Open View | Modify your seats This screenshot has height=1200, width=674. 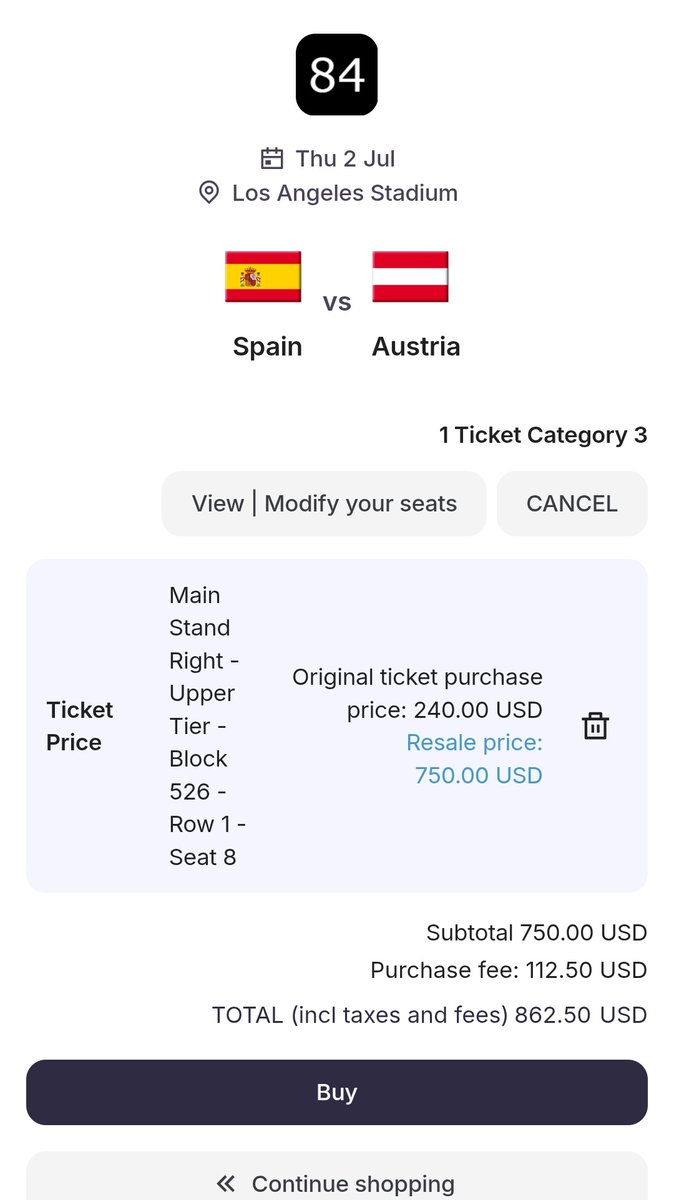(x=324, y=504)
